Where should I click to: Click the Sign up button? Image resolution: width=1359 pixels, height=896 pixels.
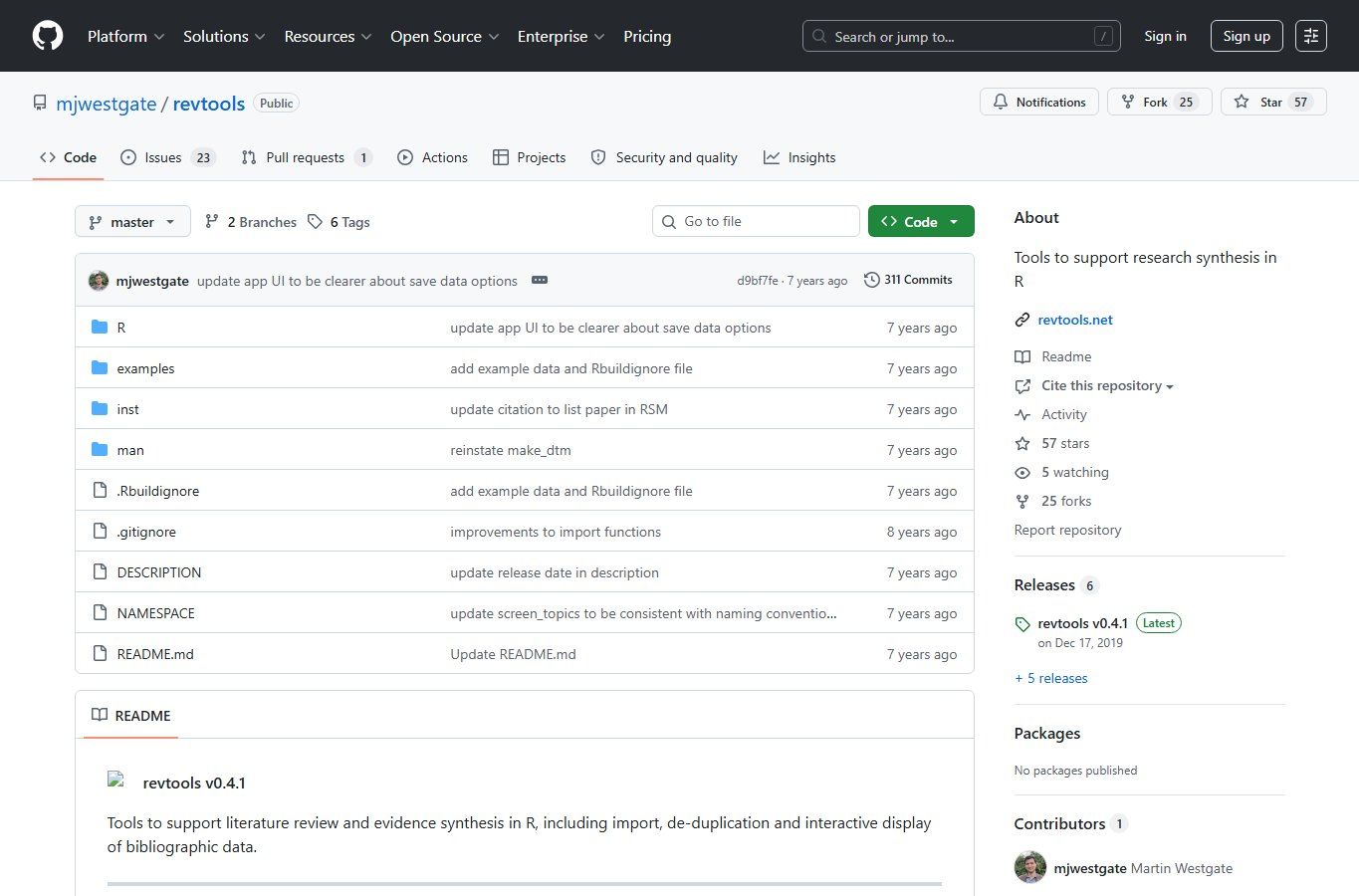point(1246,36)
